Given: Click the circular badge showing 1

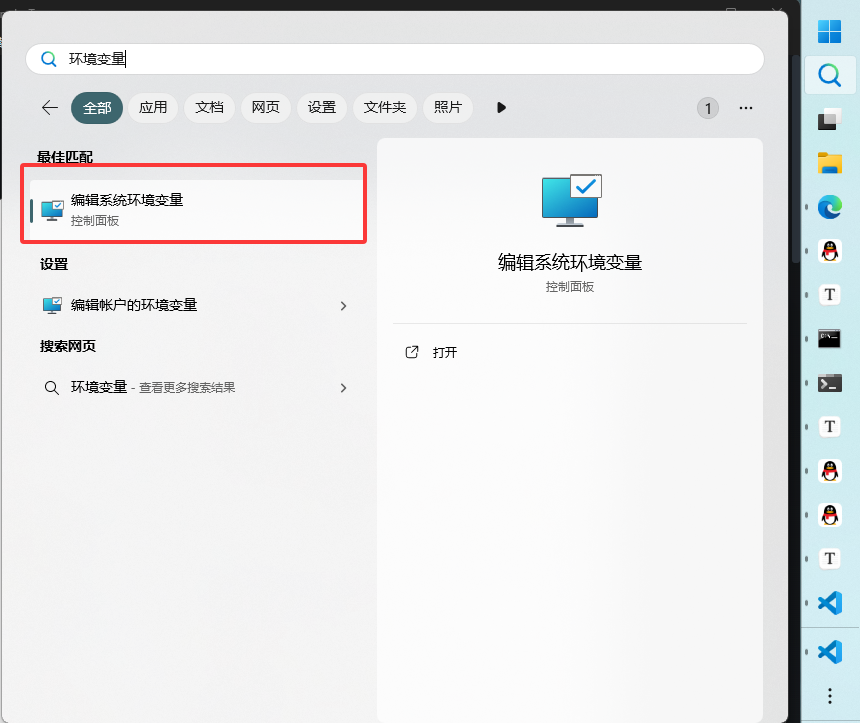Looking at the screenshot, I should 708,108.
